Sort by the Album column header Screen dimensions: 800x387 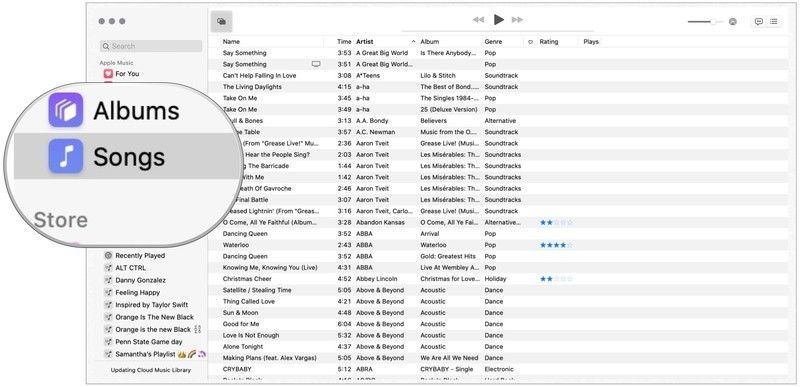tap(430, 42)
